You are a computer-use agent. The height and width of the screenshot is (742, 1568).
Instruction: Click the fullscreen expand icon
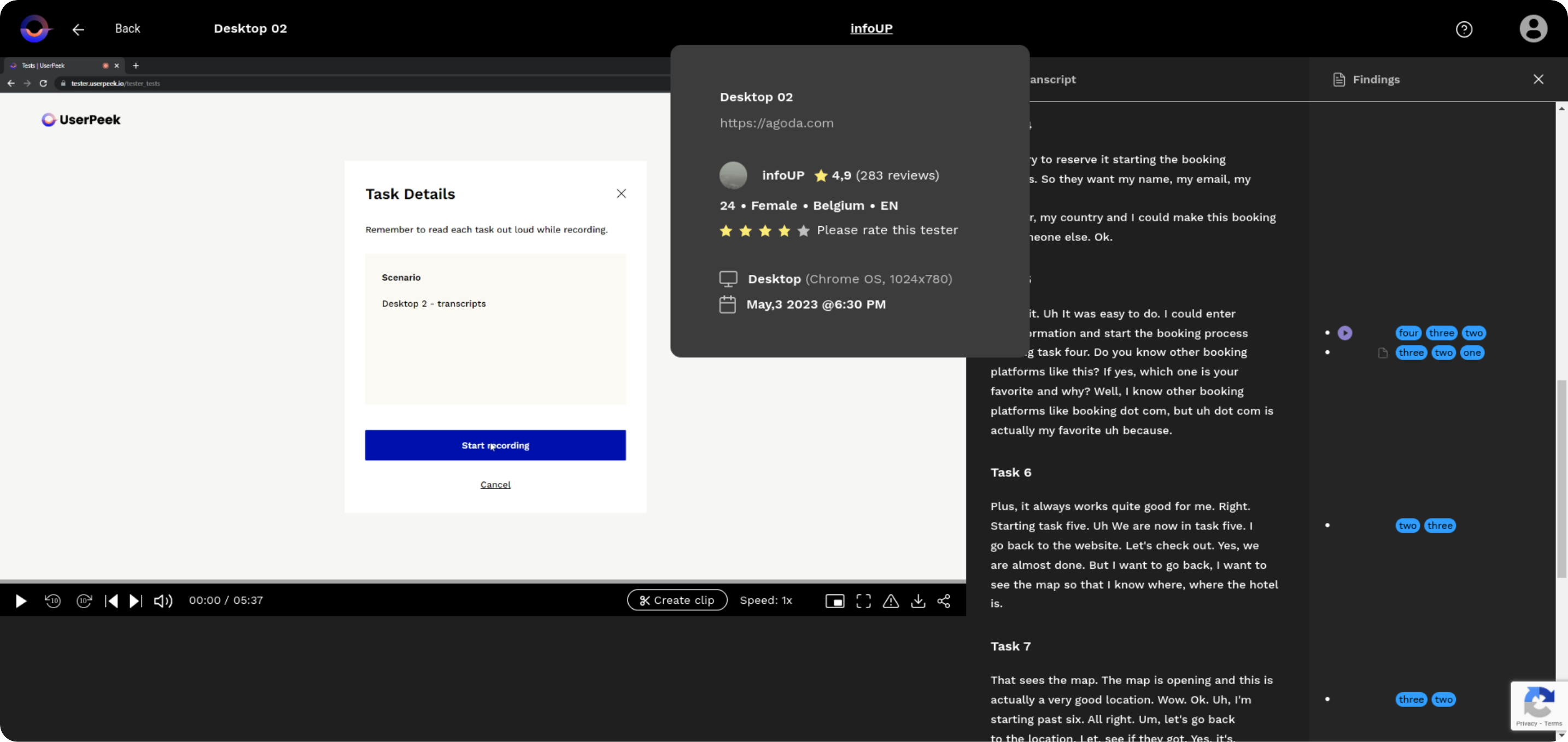(863, 600)
